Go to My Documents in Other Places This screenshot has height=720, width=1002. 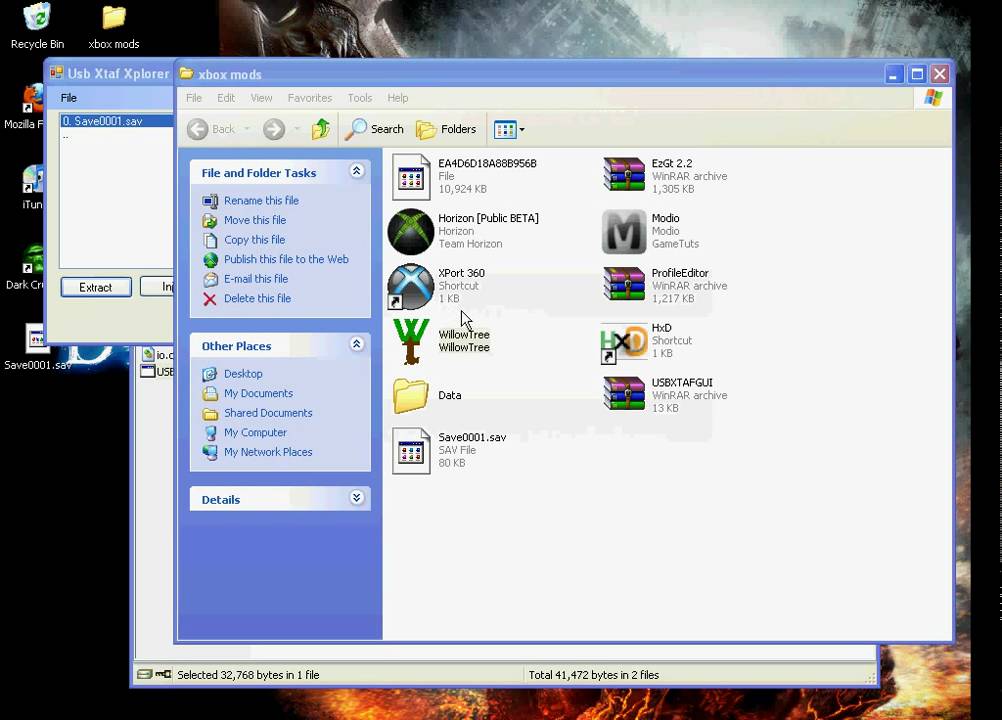258,394
